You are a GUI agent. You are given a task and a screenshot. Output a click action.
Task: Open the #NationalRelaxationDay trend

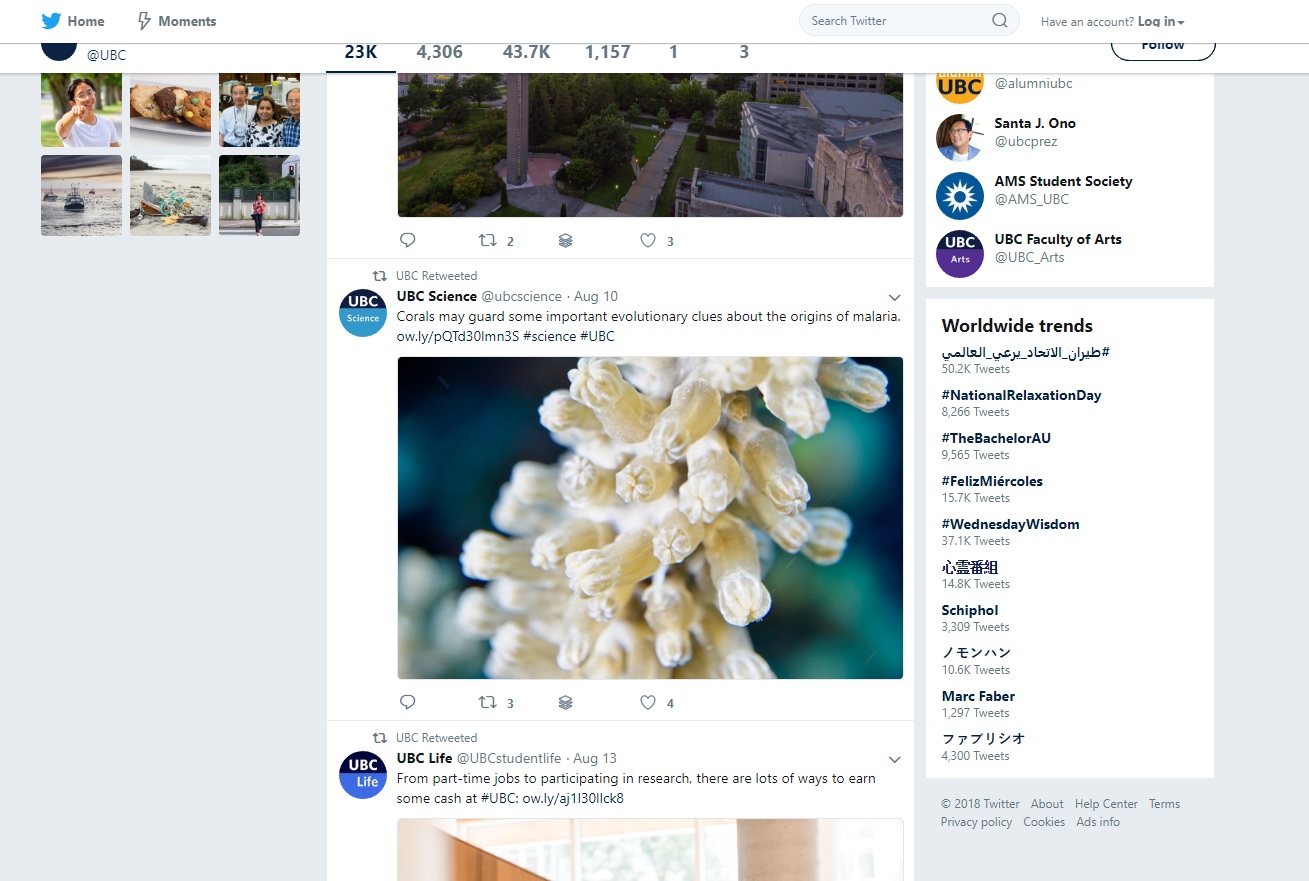tap(1021, 395)
